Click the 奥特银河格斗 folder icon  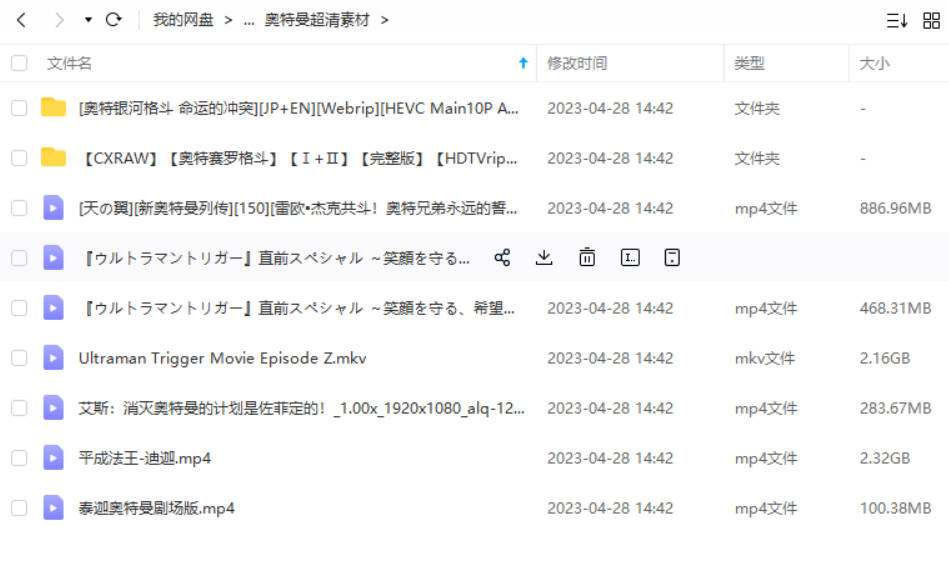click(53, 107)
